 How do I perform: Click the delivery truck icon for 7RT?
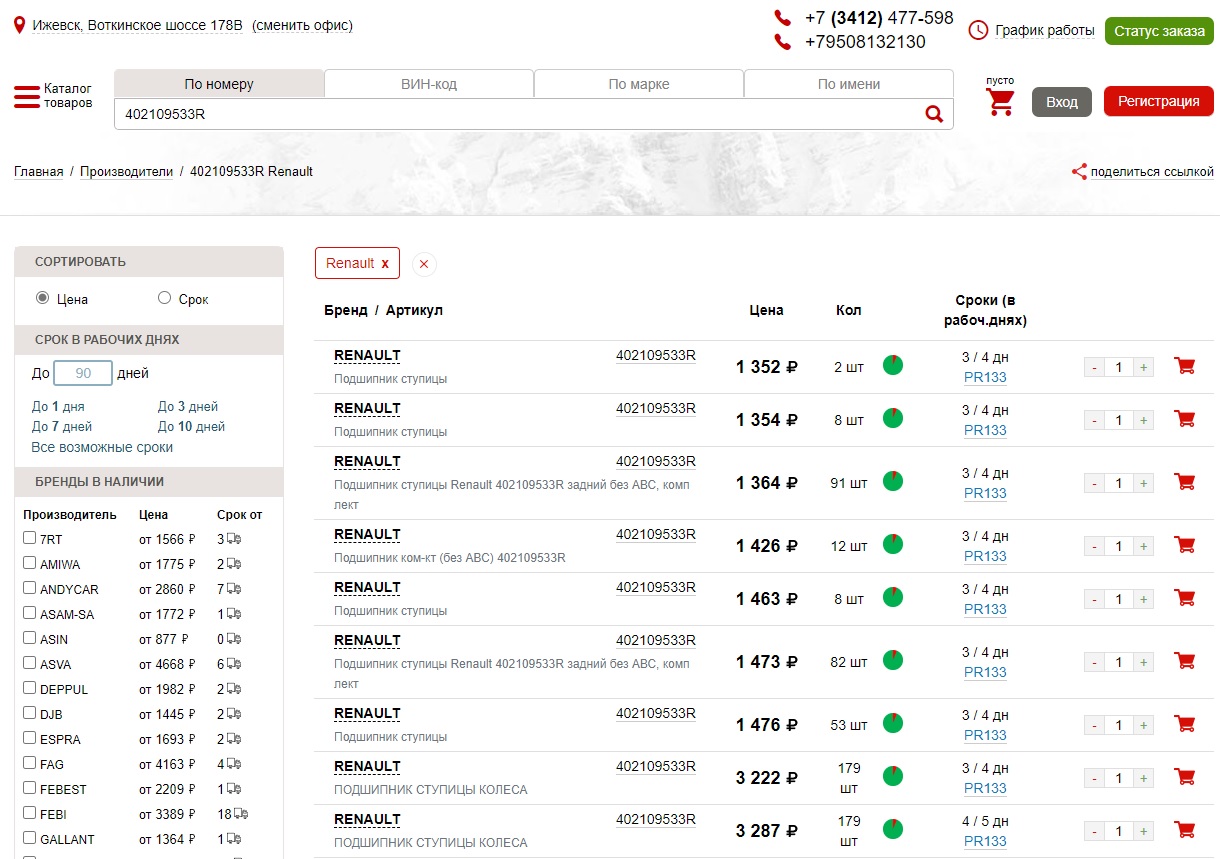coord(234,539)
